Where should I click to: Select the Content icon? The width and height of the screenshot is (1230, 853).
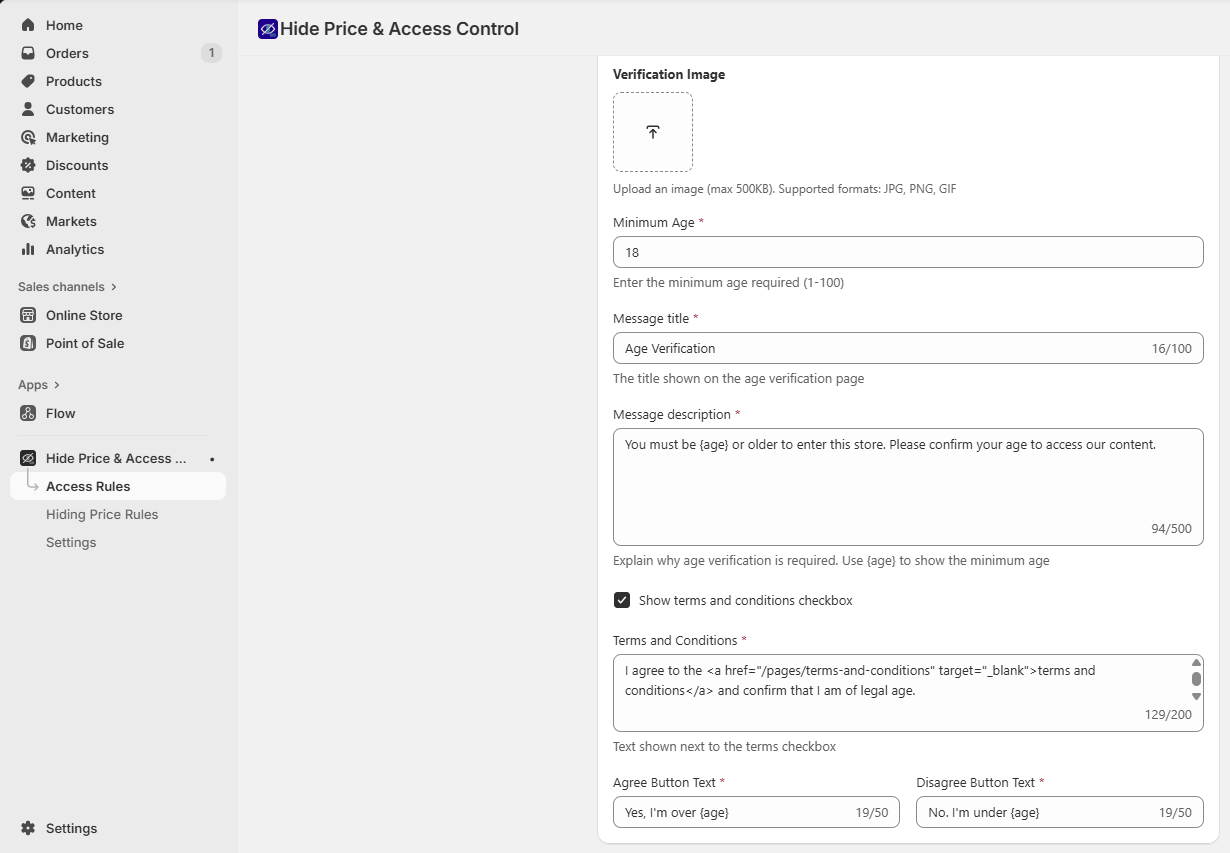pos(27,193)
